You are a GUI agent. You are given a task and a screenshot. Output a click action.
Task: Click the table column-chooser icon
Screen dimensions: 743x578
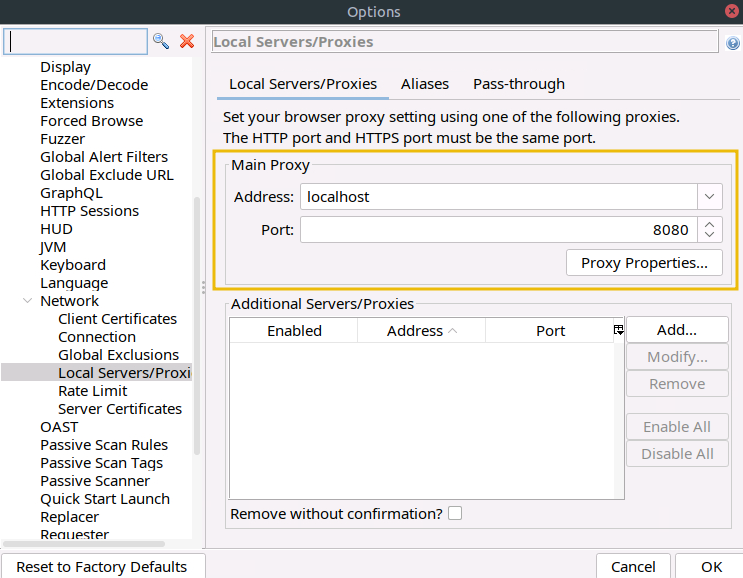point(618,330)
